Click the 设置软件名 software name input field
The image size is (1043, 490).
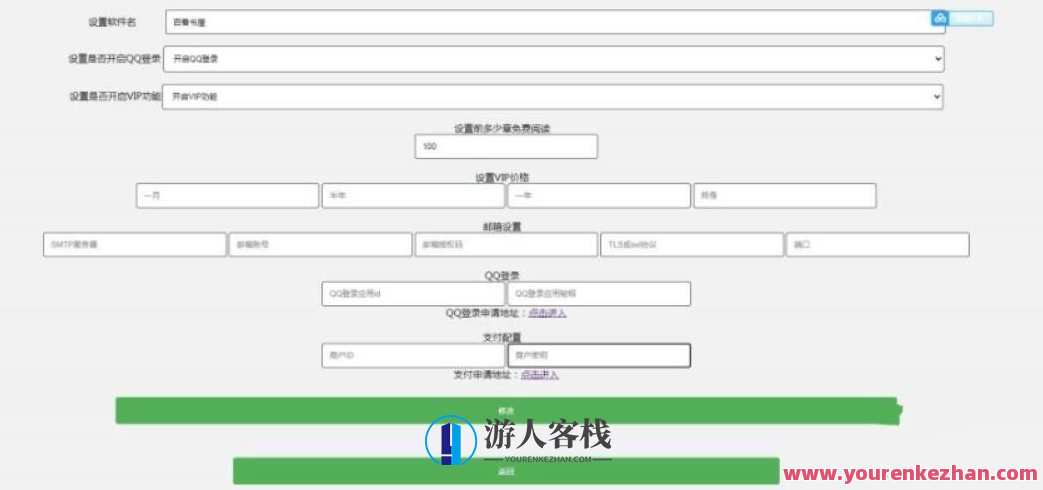point(555,22)
